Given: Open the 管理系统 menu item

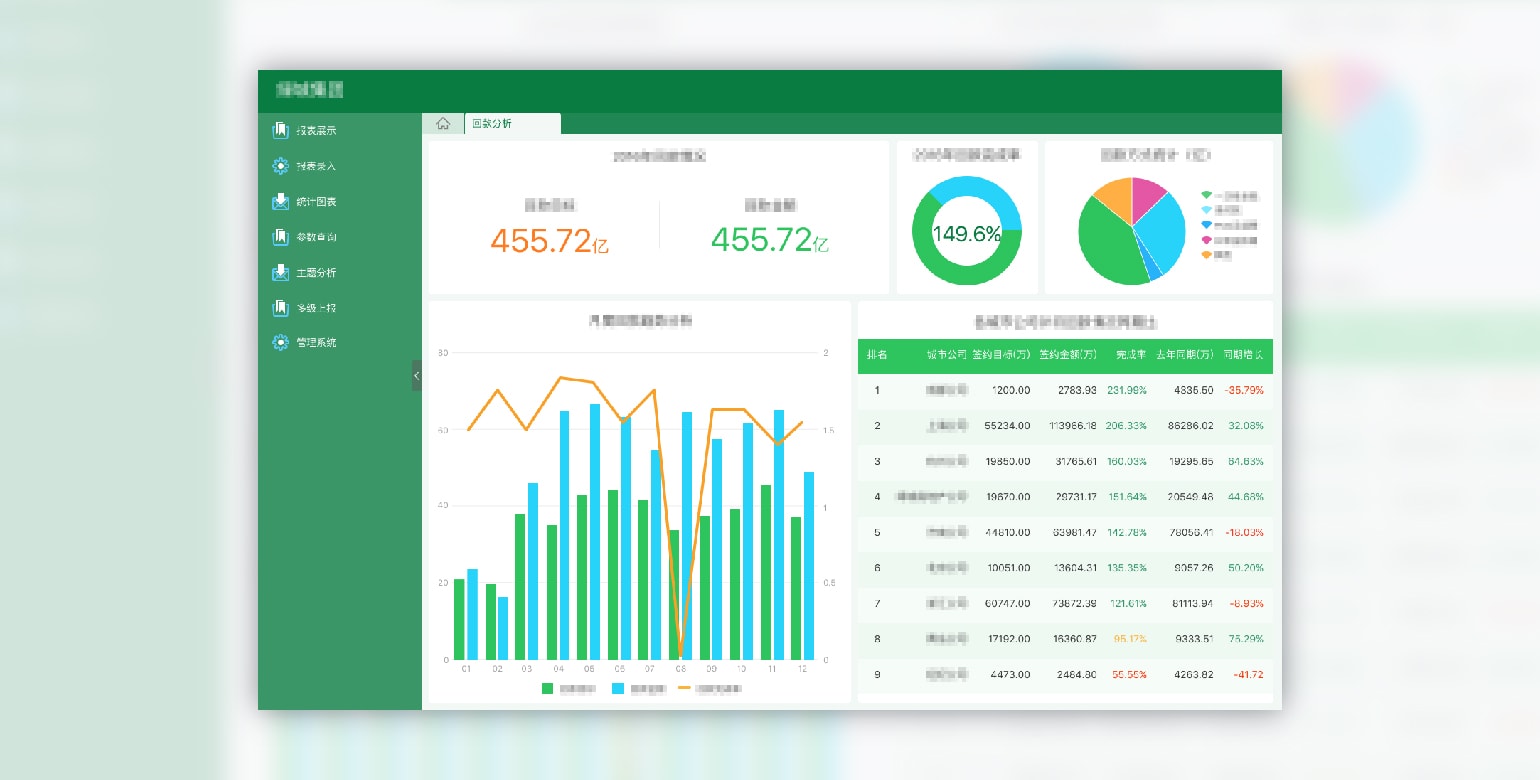Looking at the screenshot, I should (316, 343).
